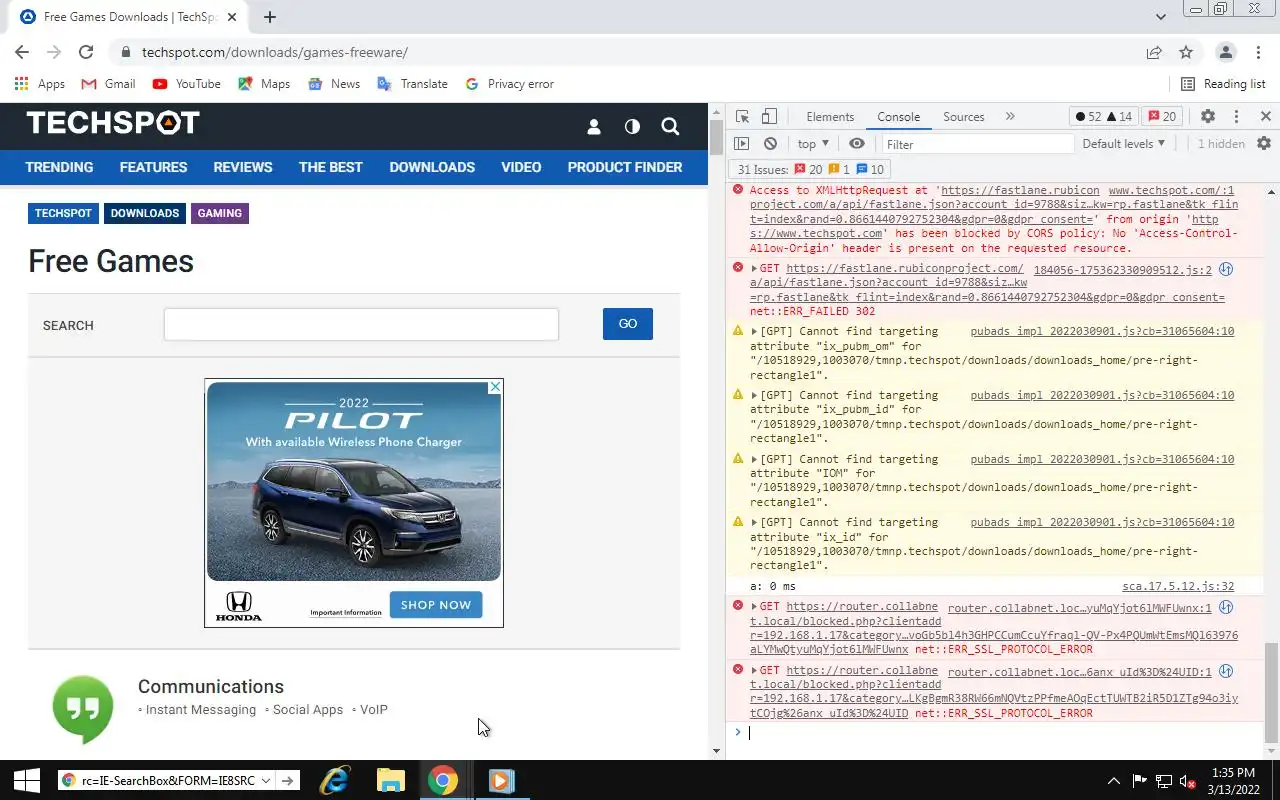The width and height of the screenshot is (1280, 800).
Task: Open PRODUCT FINDER navigation item
Action: tap(625, 167)
